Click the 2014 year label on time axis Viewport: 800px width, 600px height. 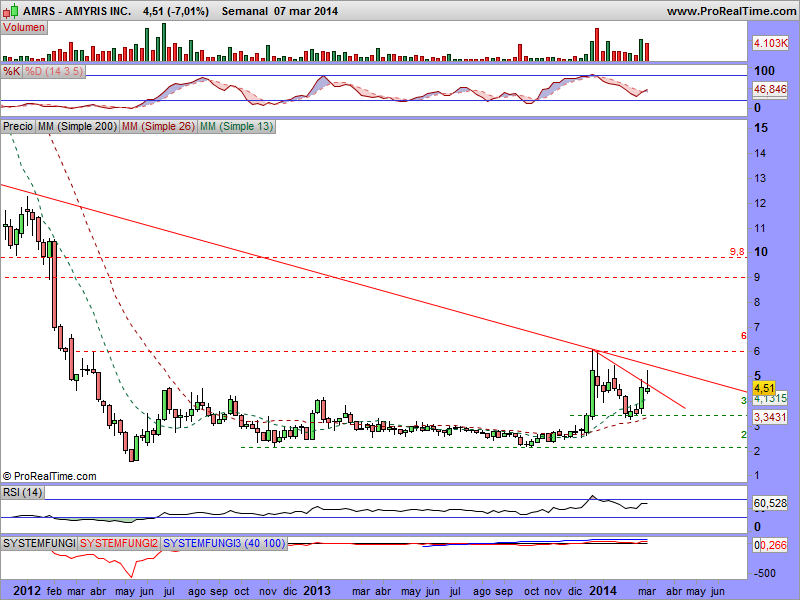coord(603,591)
